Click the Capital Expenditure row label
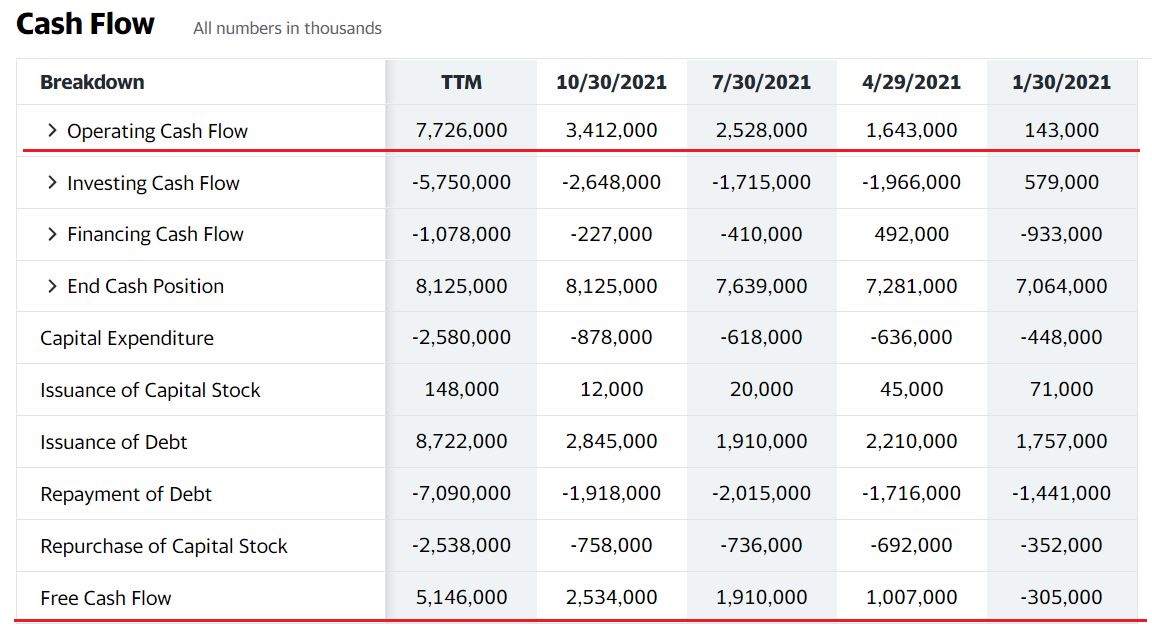 tap(126, 339)
